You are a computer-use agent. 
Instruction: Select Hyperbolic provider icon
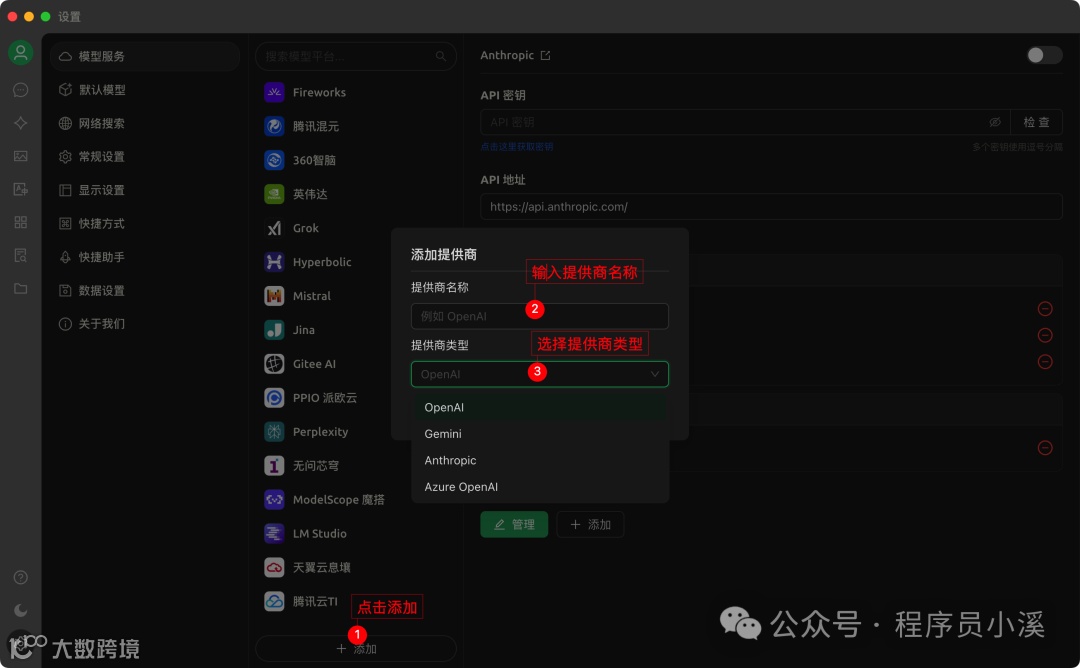tap(274, 262)
